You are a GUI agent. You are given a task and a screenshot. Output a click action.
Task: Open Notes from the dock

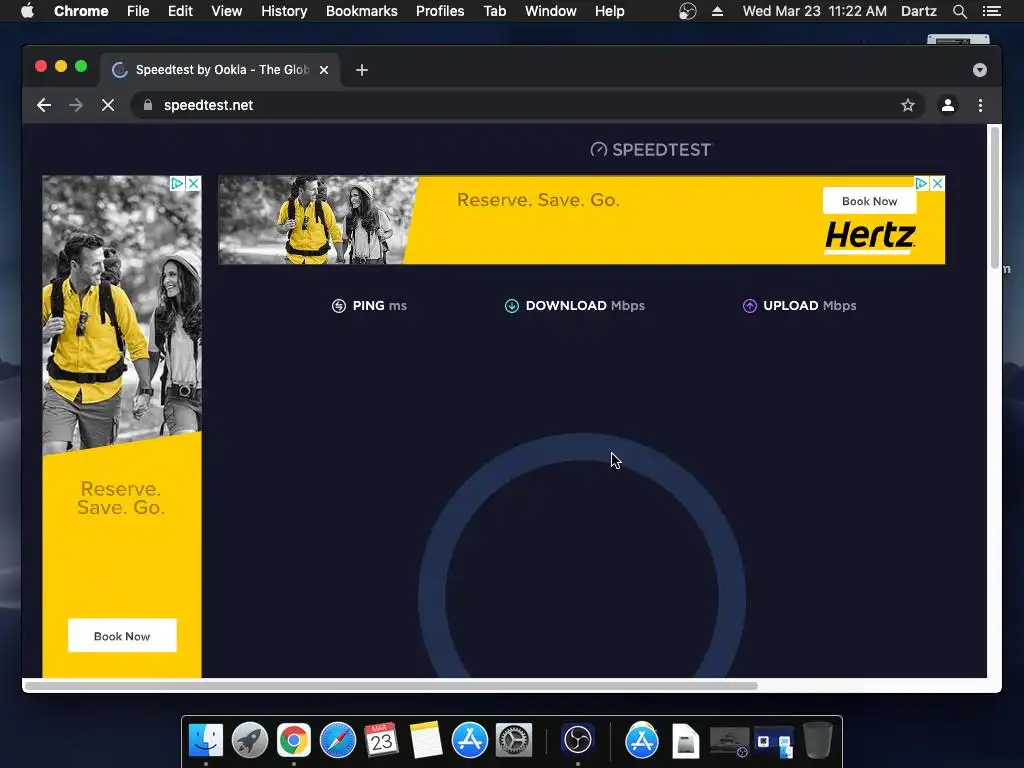[x=426, y=741]
